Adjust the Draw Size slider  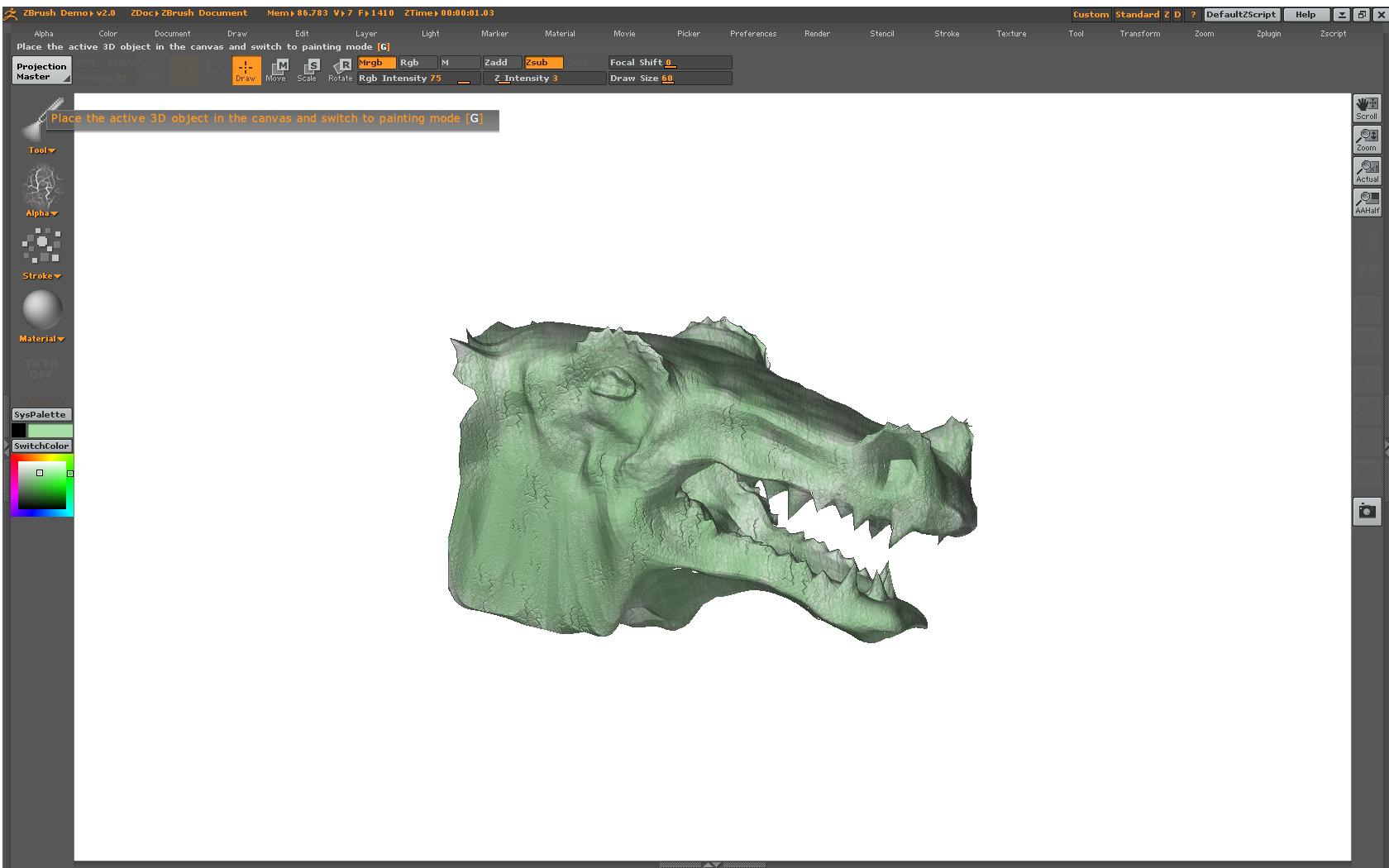670,79
